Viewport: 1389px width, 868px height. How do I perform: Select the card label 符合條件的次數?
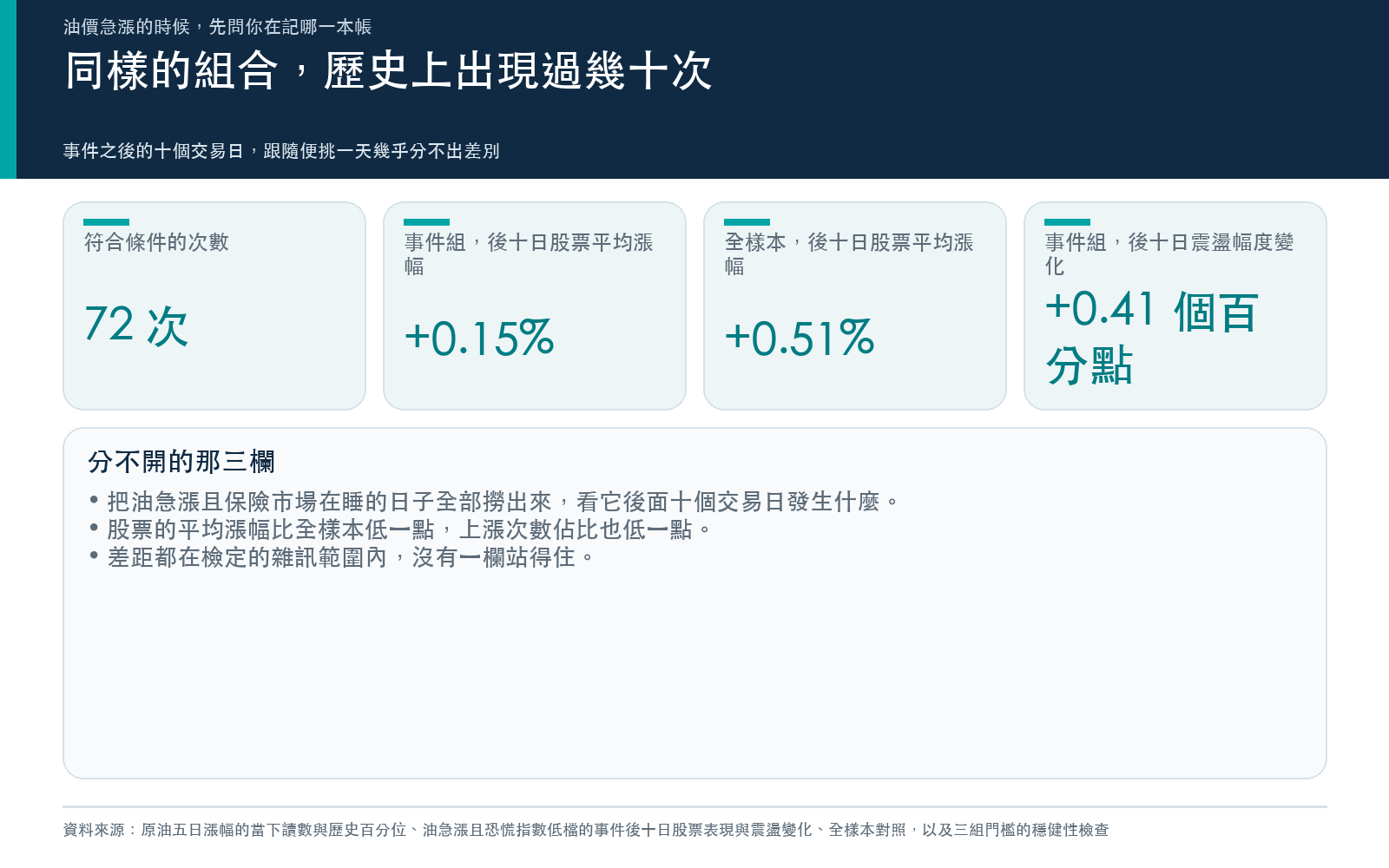coord(156,242)
